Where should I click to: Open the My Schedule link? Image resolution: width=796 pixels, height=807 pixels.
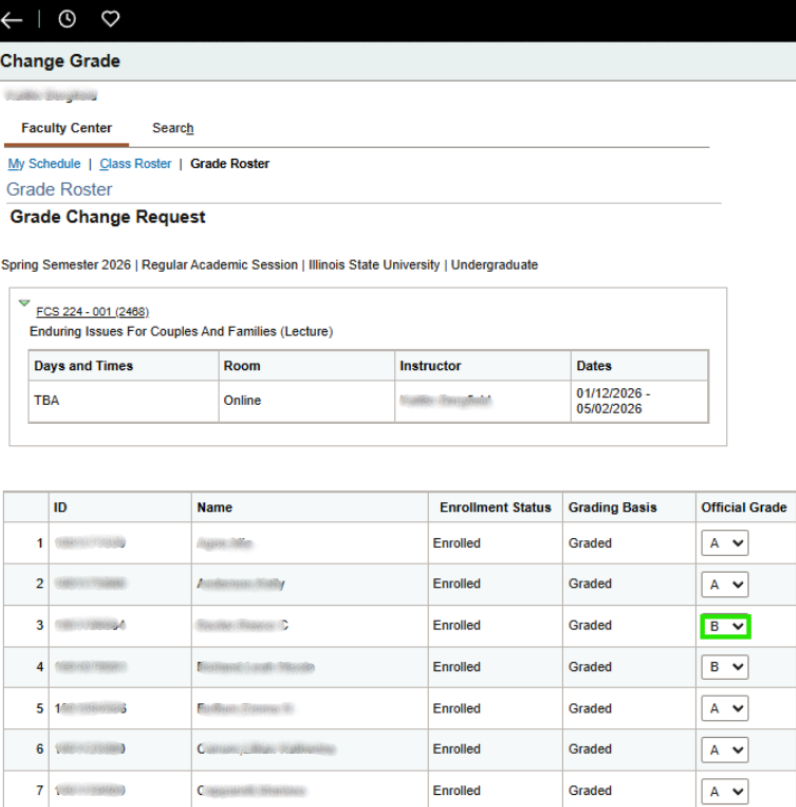[x=44, y=164]
